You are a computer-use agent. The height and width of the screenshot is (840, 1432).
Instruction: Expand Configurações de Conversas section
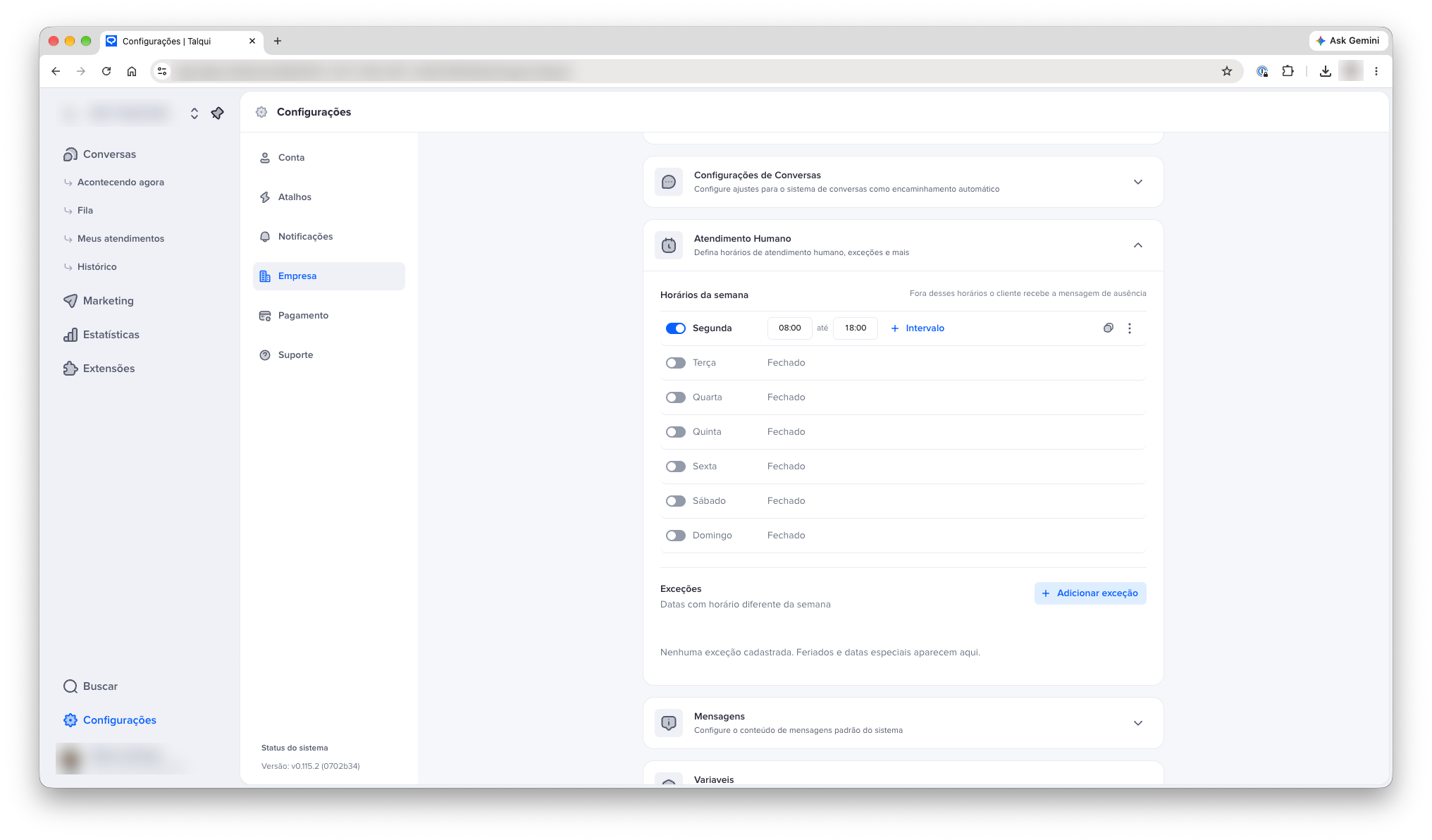1137,182
